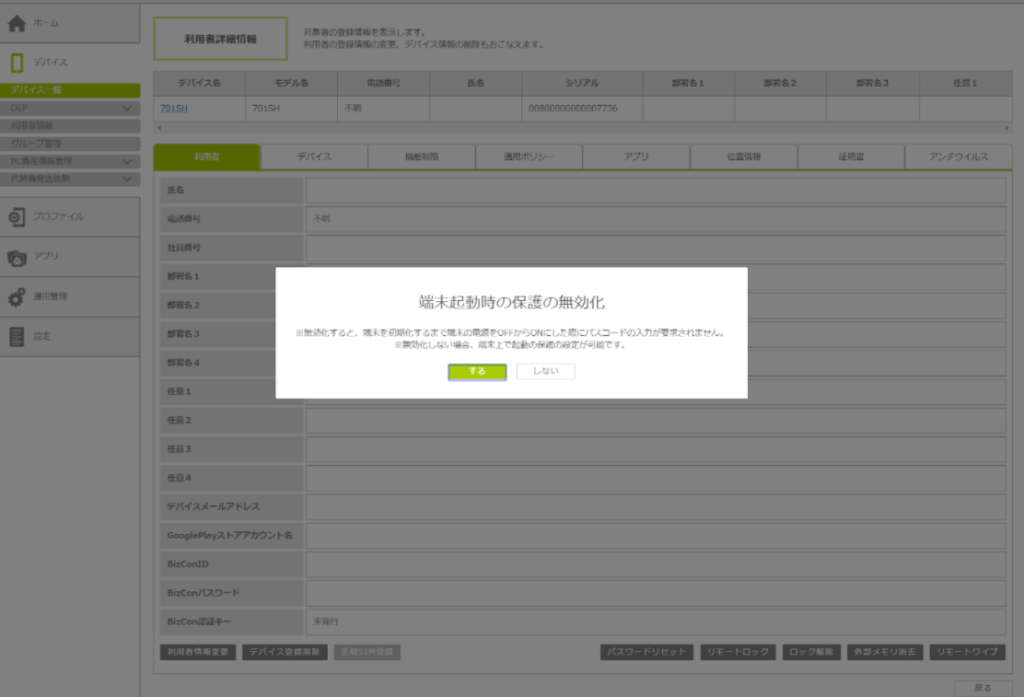The image size is (1024, 697).
Task: Open the 設定 document icon
Action: 17,337
